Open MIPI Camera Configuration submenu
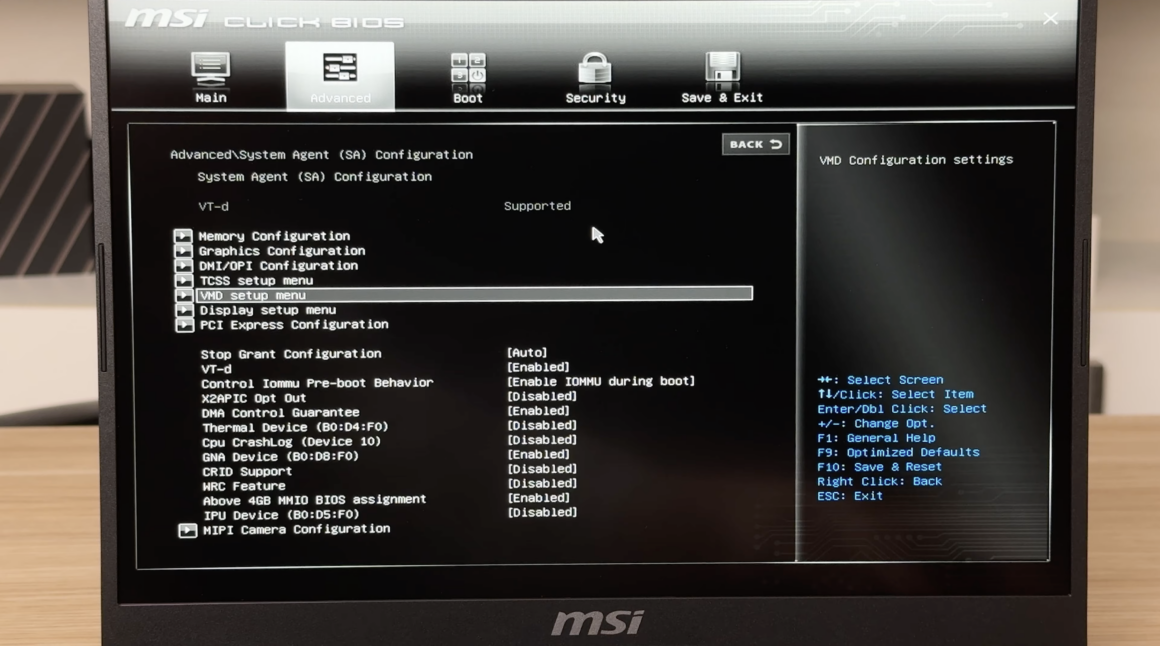1160x646 pixels. [x=296, y=529]
